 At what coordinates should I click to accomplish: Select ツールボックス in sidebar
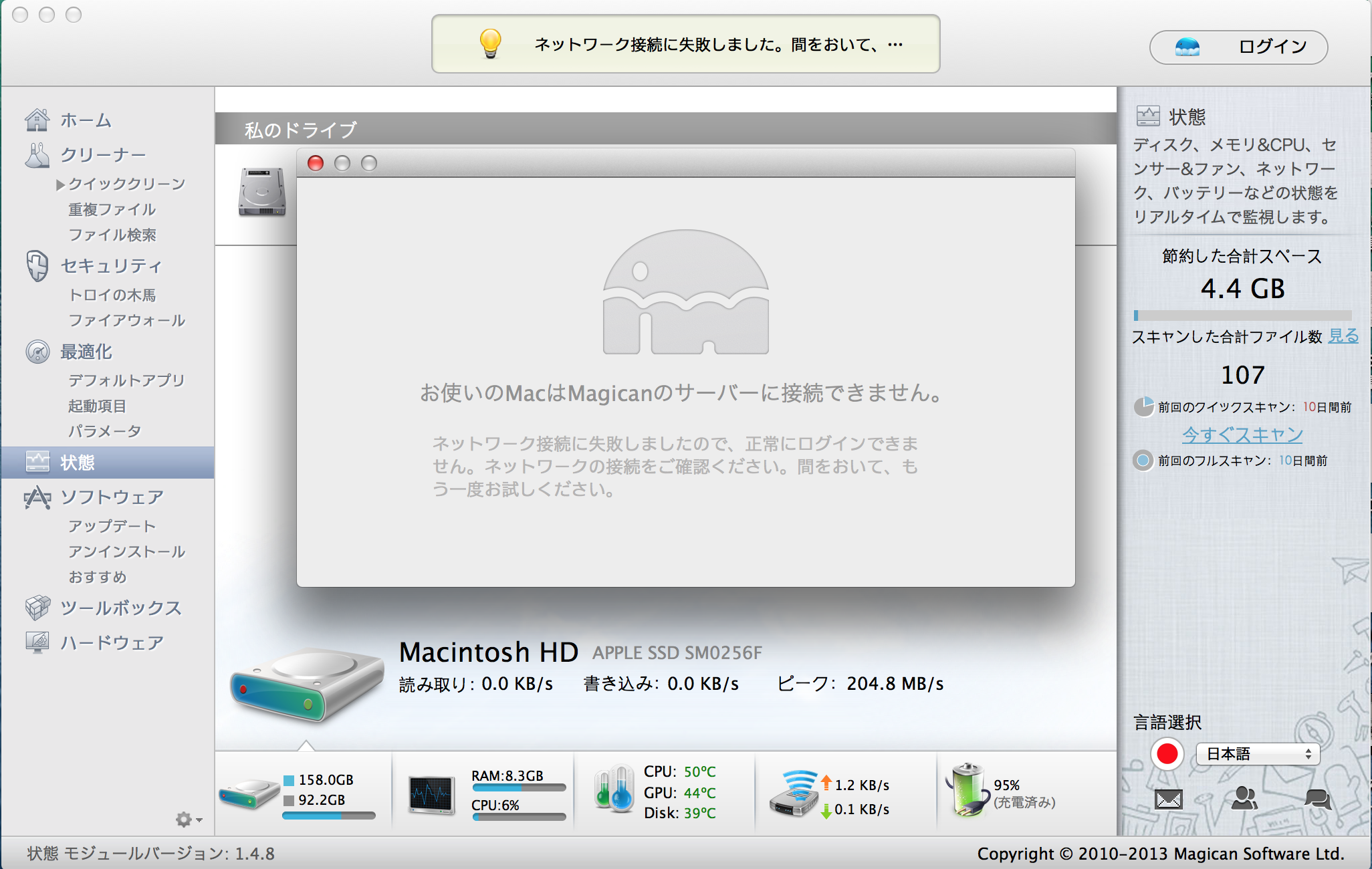(x=120, y=608)
